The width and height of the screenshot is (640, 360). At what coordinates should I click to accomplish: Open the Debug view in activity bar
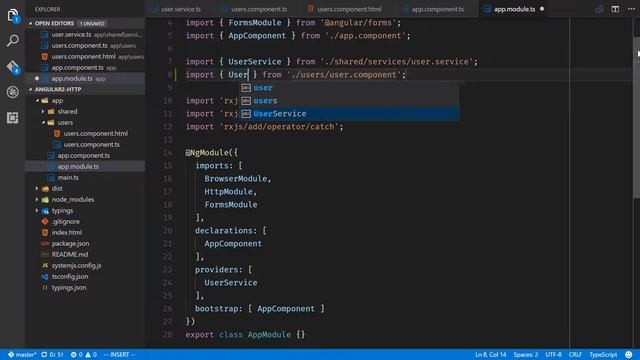point(13,92)
